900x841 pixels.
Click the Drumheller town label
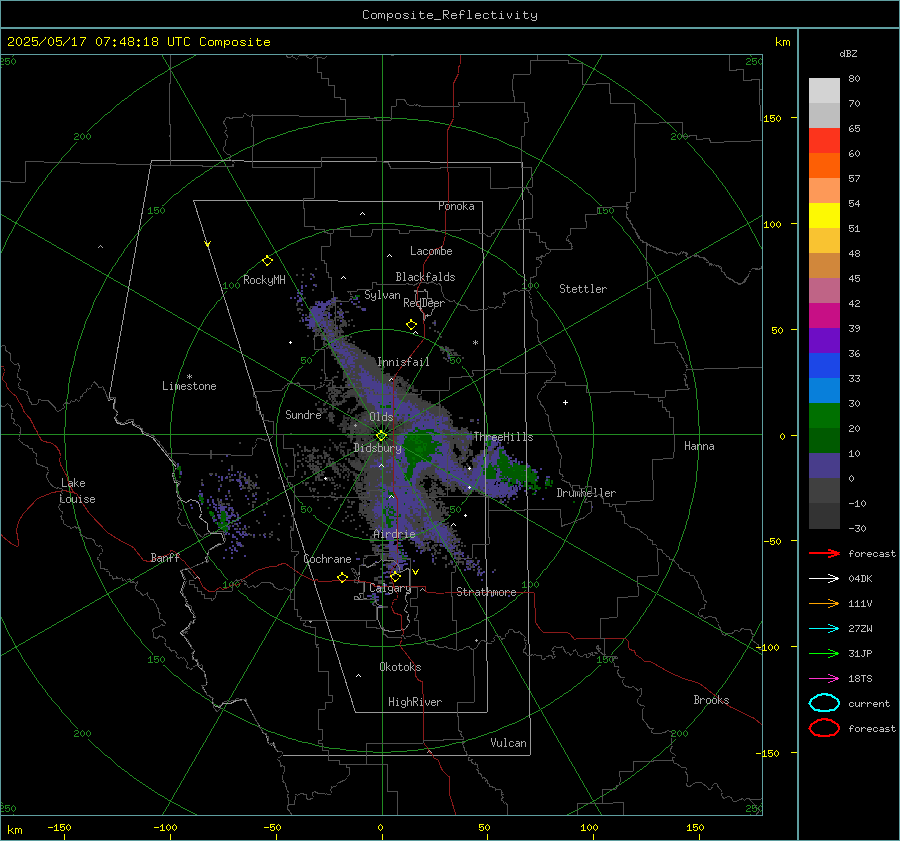(586, 493)
